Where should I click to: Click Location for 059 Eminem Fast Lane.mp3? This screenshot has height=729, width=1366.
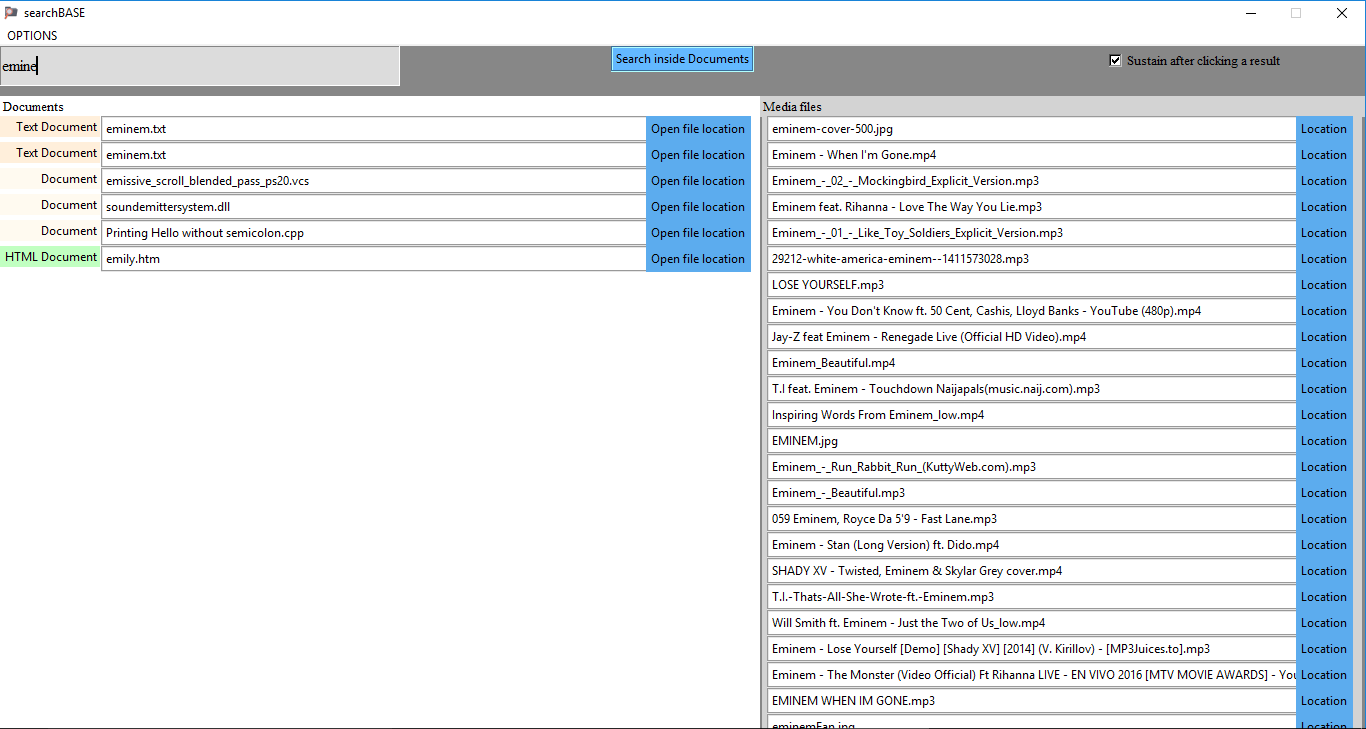(1324, 519)
